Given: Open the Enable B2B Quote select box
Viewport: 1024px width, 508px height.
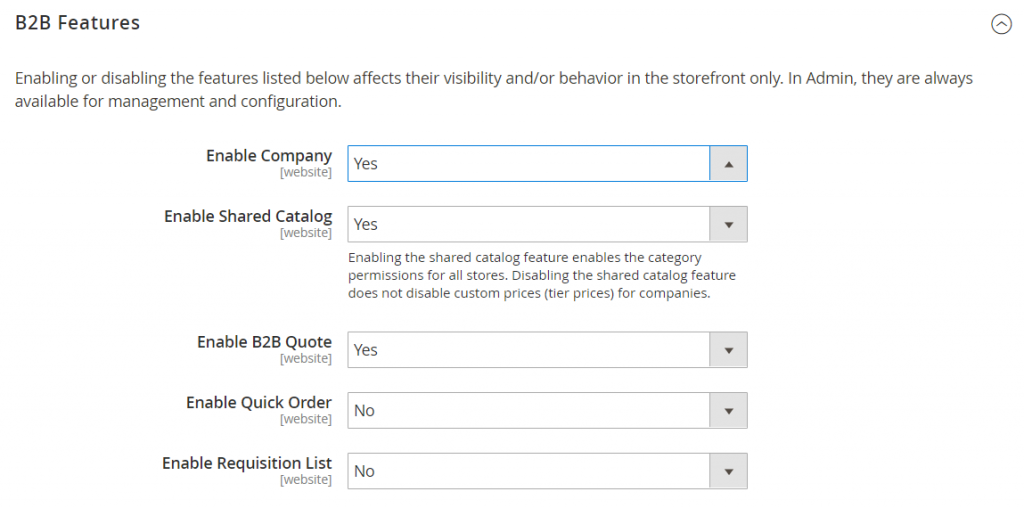Looking at the screenshot, I should (547, 350).
